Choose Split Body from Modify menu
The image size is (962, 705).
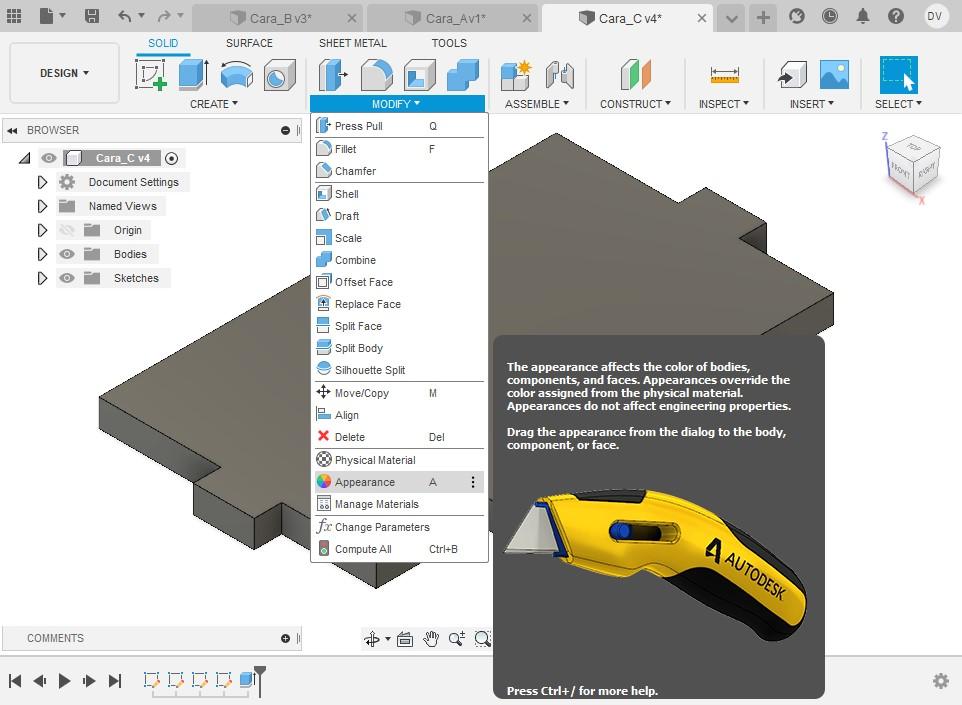399,348
